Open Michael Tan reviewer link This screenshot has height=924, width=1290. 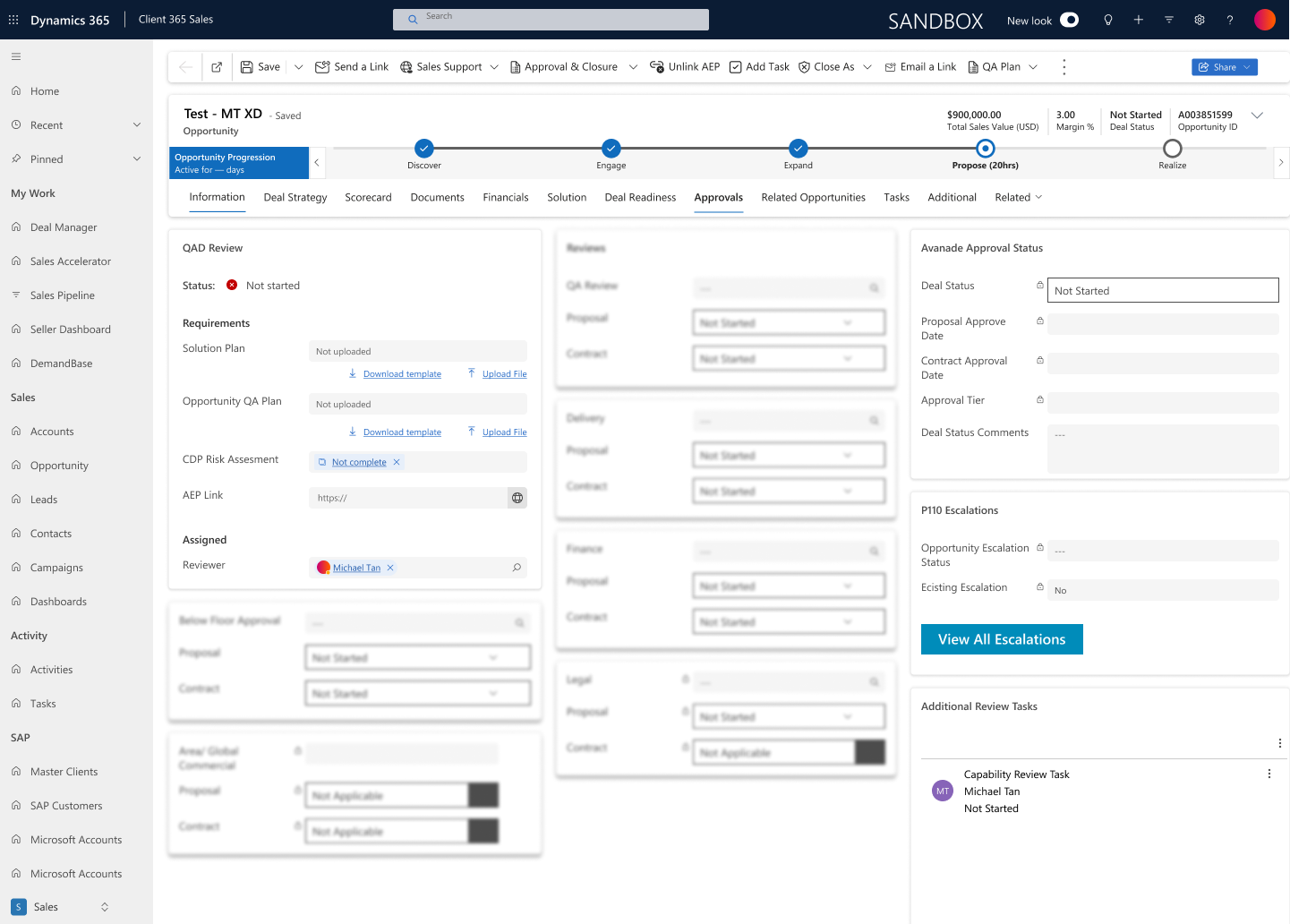(x=356, y=568)
